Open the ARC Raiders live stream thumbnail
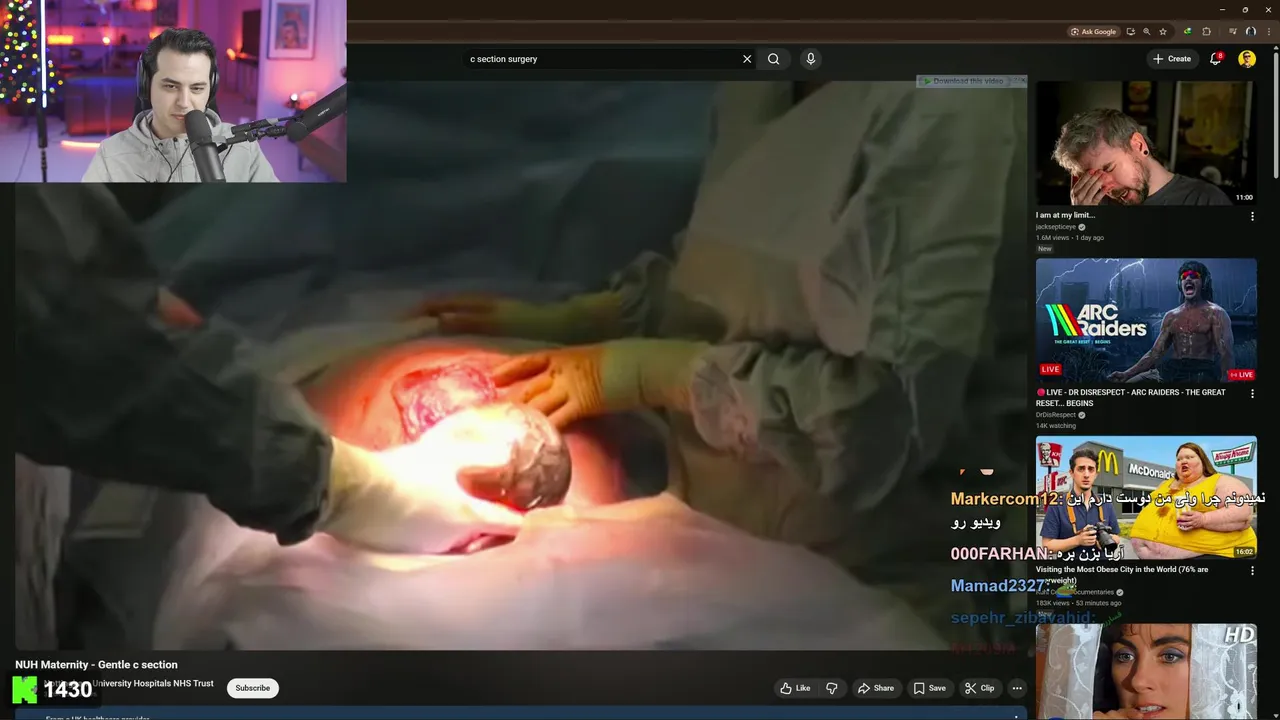The height and width of the screenshot is (720, 1280). [x=1146, y=320]
